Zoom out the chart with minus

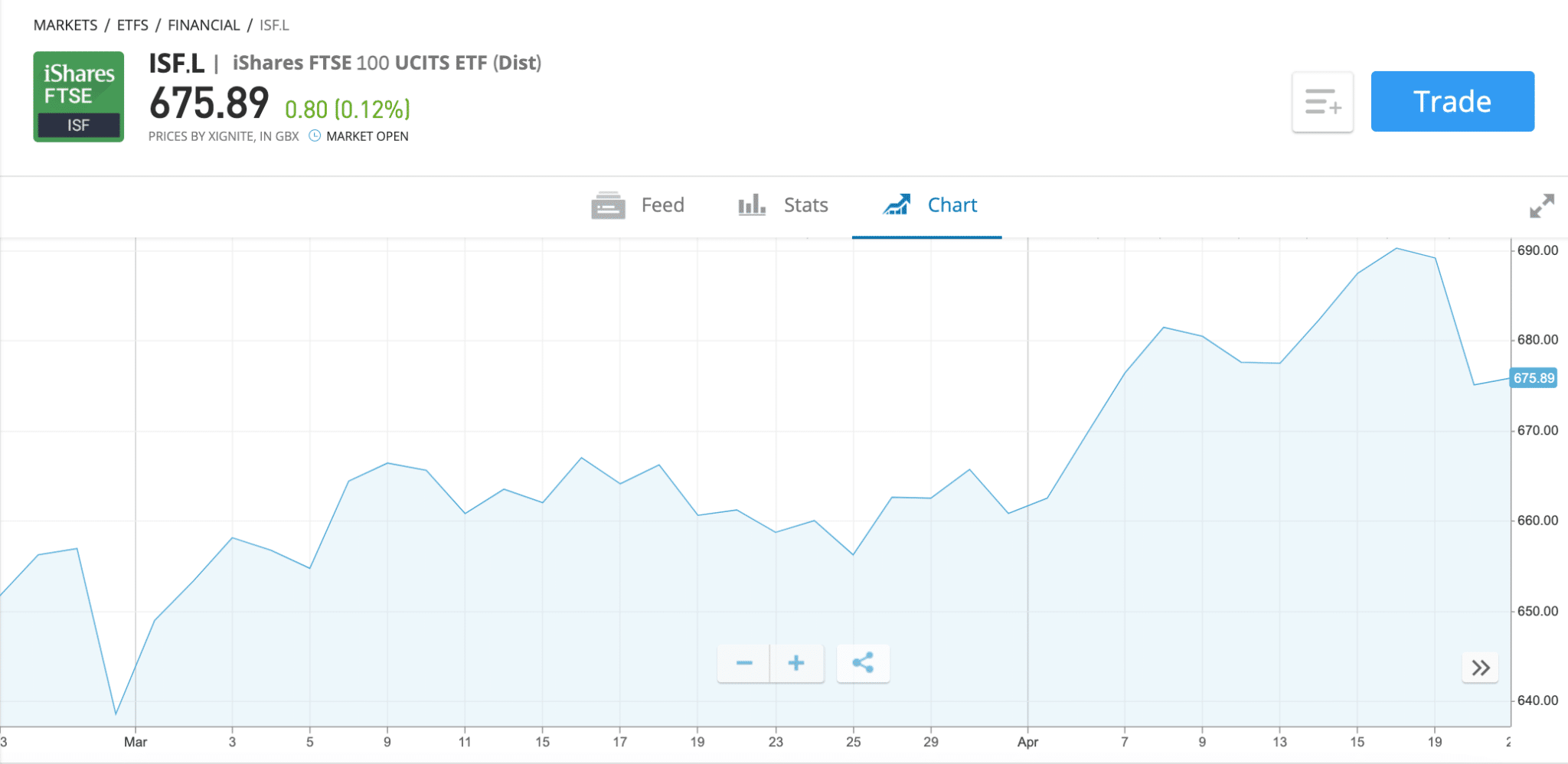pos(744,663)
